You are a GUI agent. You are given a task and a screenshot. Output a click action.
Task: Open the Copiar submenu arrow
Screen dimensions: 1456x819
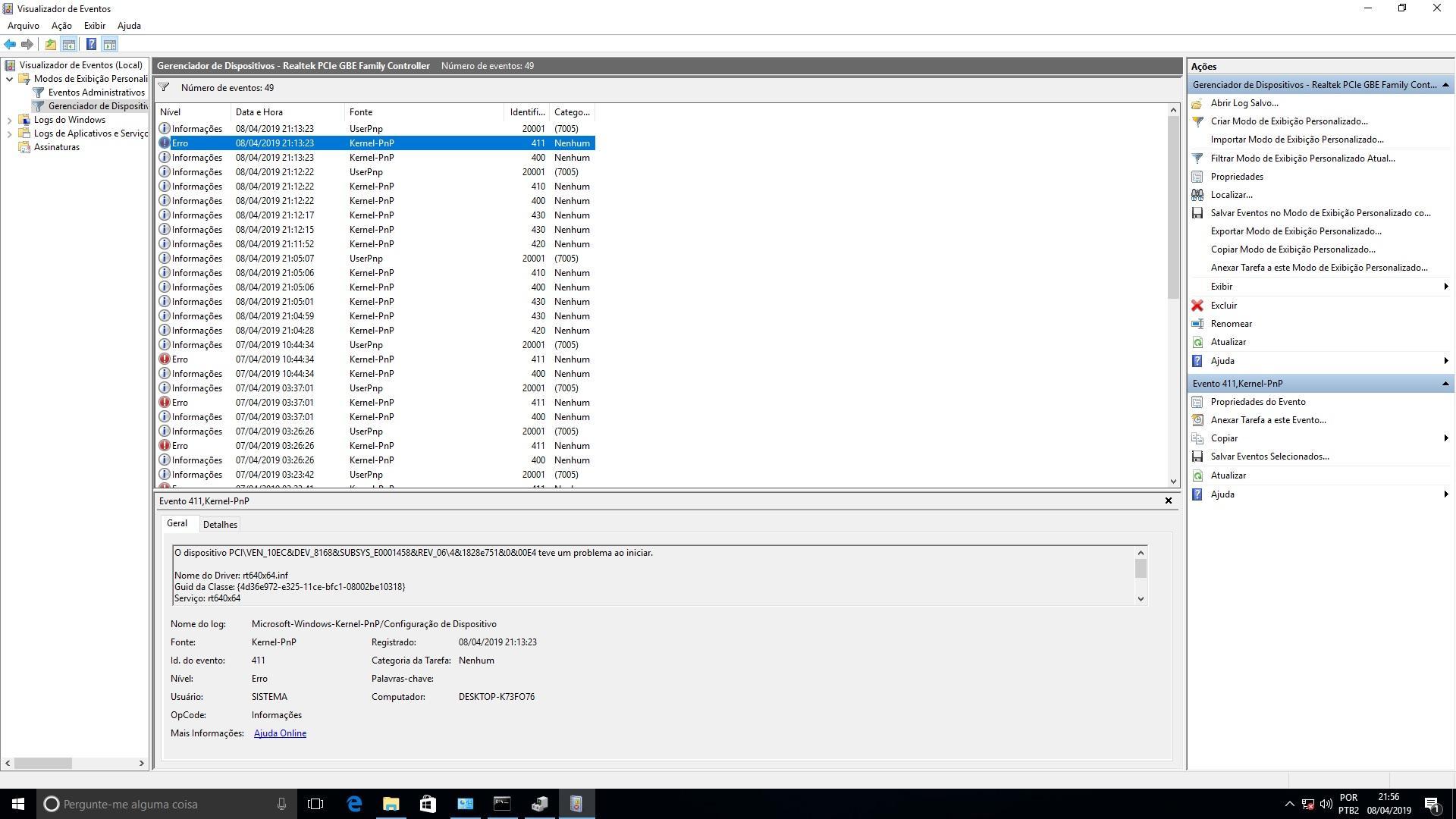(1446, 438)
